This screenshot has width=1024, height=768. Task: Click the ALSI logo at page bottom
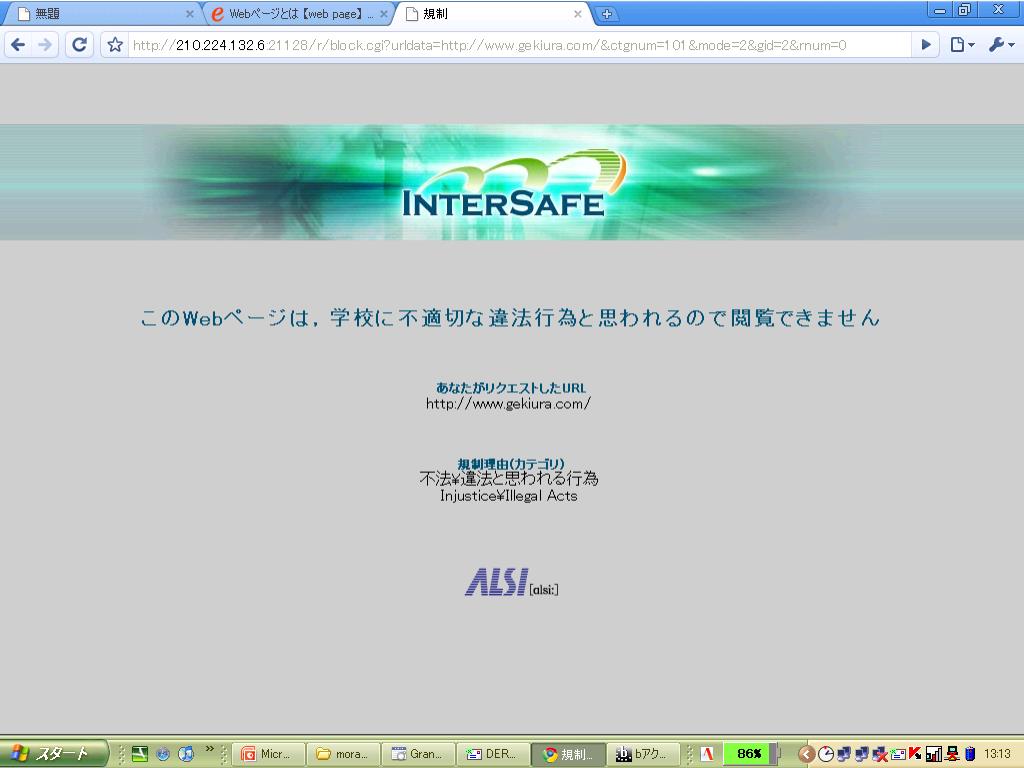tap(511, 581)
